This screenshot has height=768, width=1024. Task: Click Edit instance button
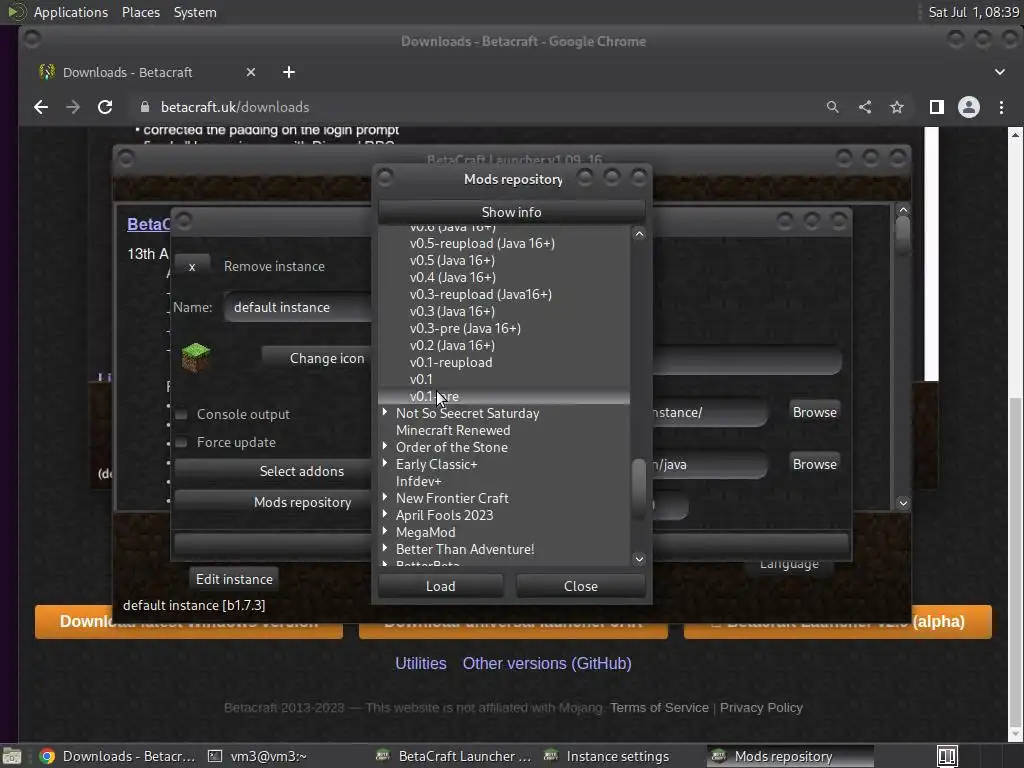pos(234,579)
